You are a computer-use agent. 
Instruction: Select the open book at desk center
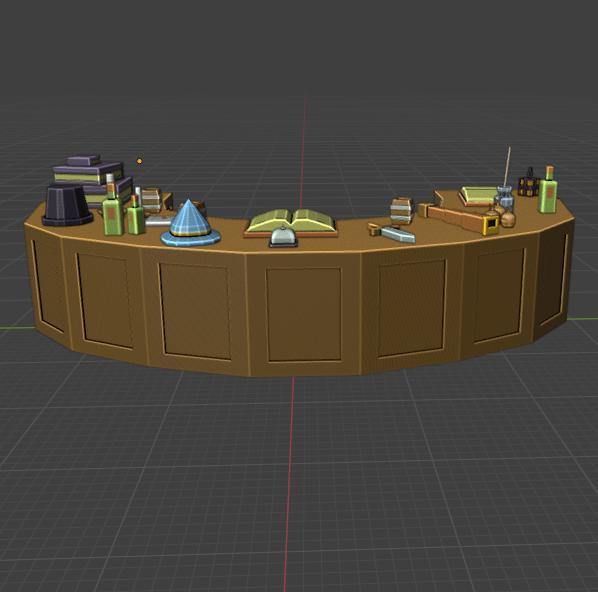291,223
